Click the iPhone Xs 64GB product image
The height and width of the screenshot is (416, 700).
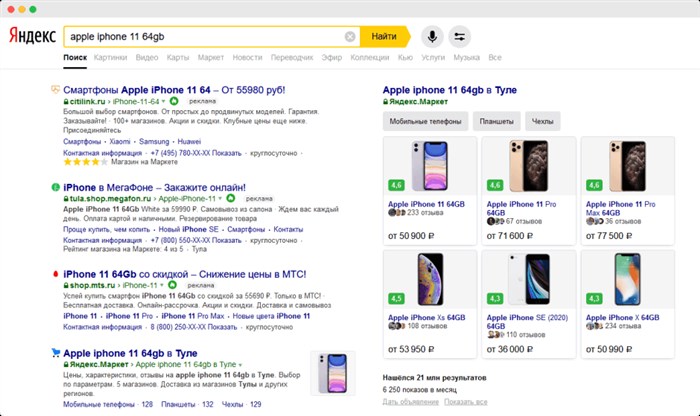(x=430, y=279)
